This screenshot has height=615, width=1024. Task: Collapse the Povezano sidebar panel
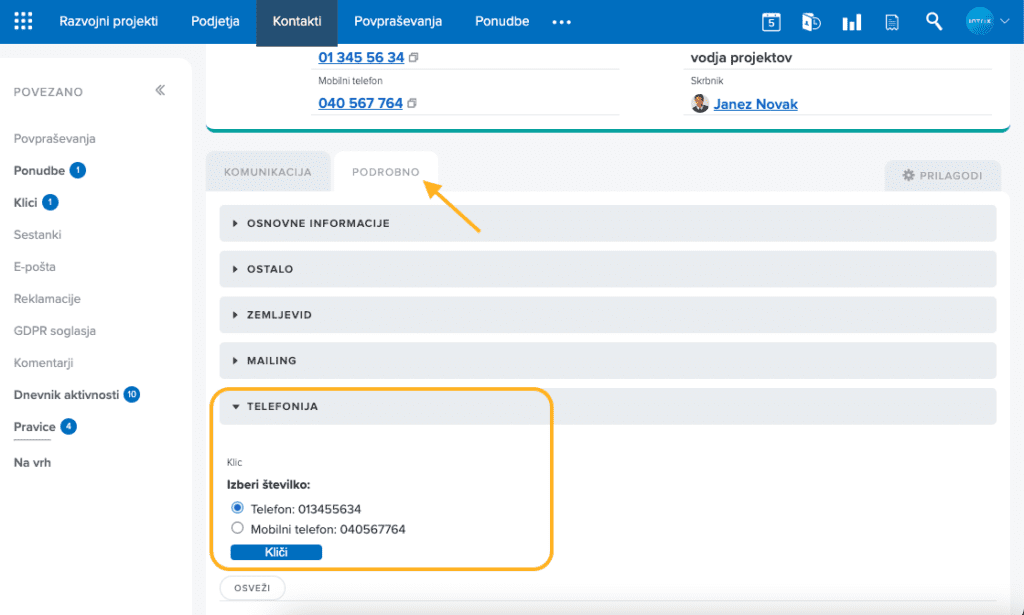pyautogui.click(x=160, y=91)
